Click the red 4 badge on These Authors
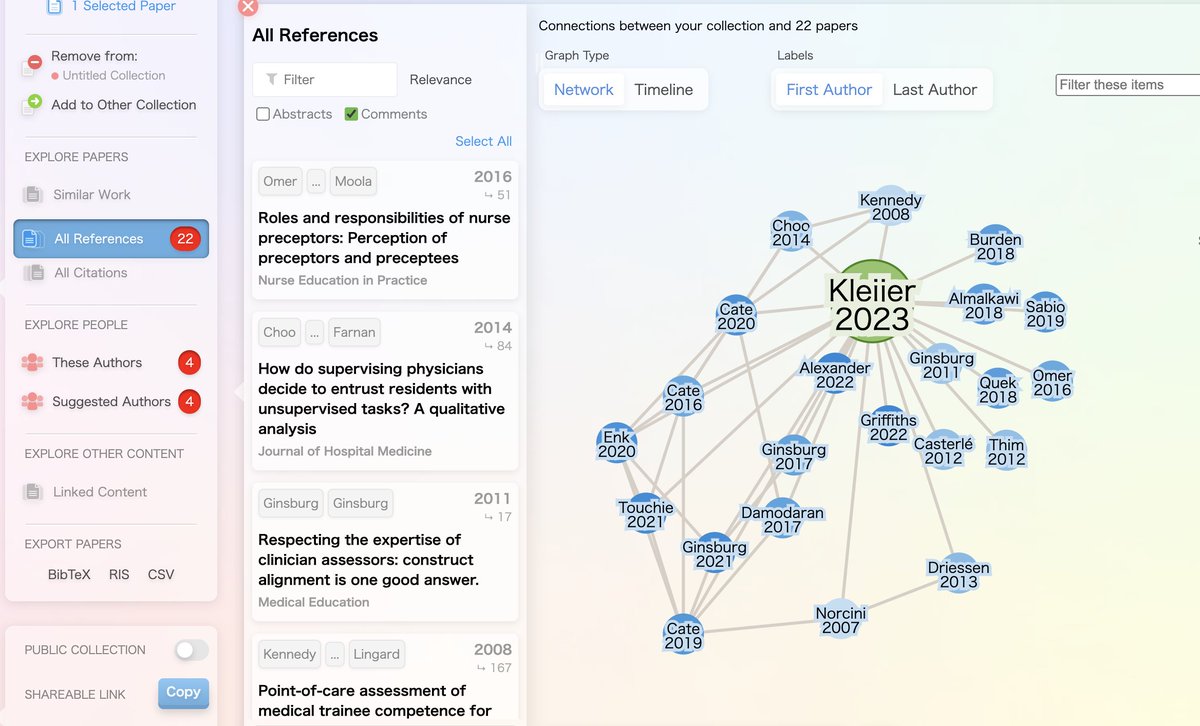 (189, 363)
